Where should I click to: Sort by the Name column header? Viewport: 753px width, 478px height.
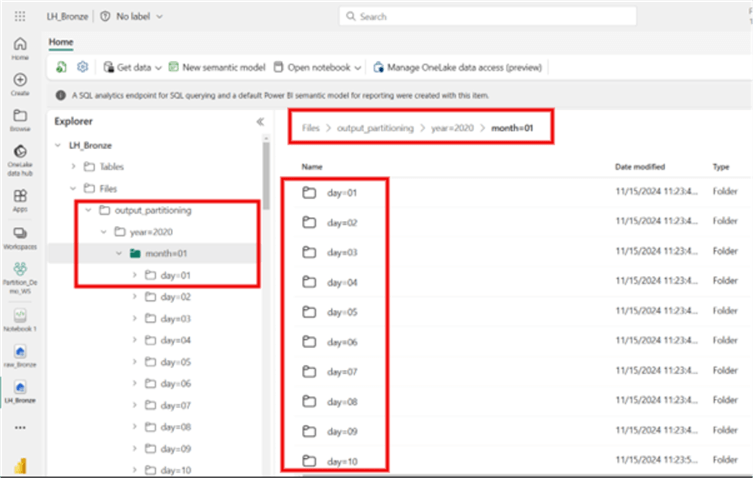tap(312, 167)
